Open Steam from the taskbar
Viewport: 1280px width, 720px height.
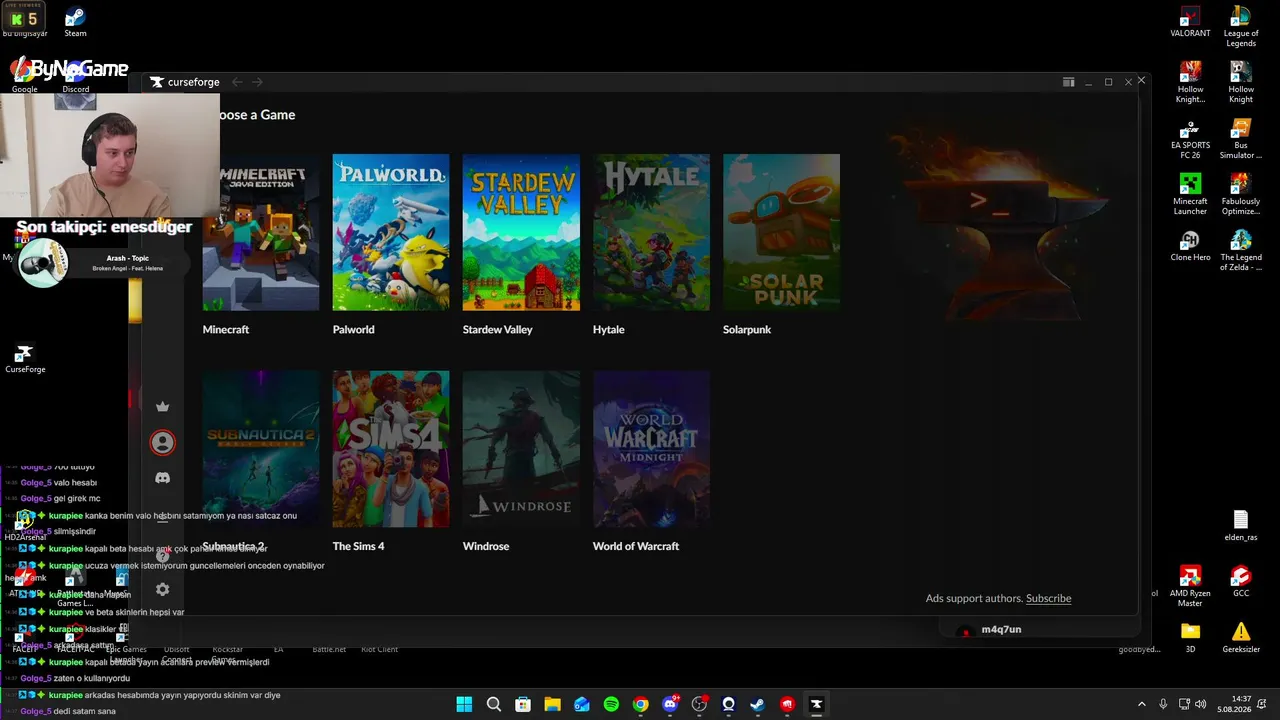pyautogui.click(x=758, y=704)
